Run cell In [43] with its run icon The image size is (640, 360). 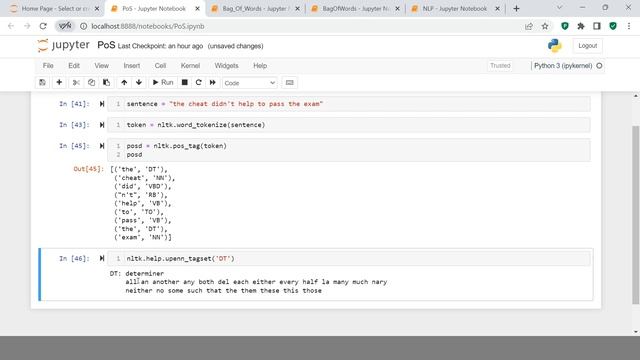click(x=102, y=125)
